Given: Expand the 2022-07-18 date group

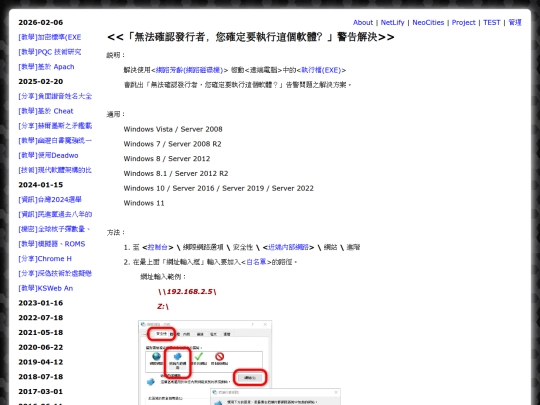Looking at the screenshot, I should [x=41, y=318].
